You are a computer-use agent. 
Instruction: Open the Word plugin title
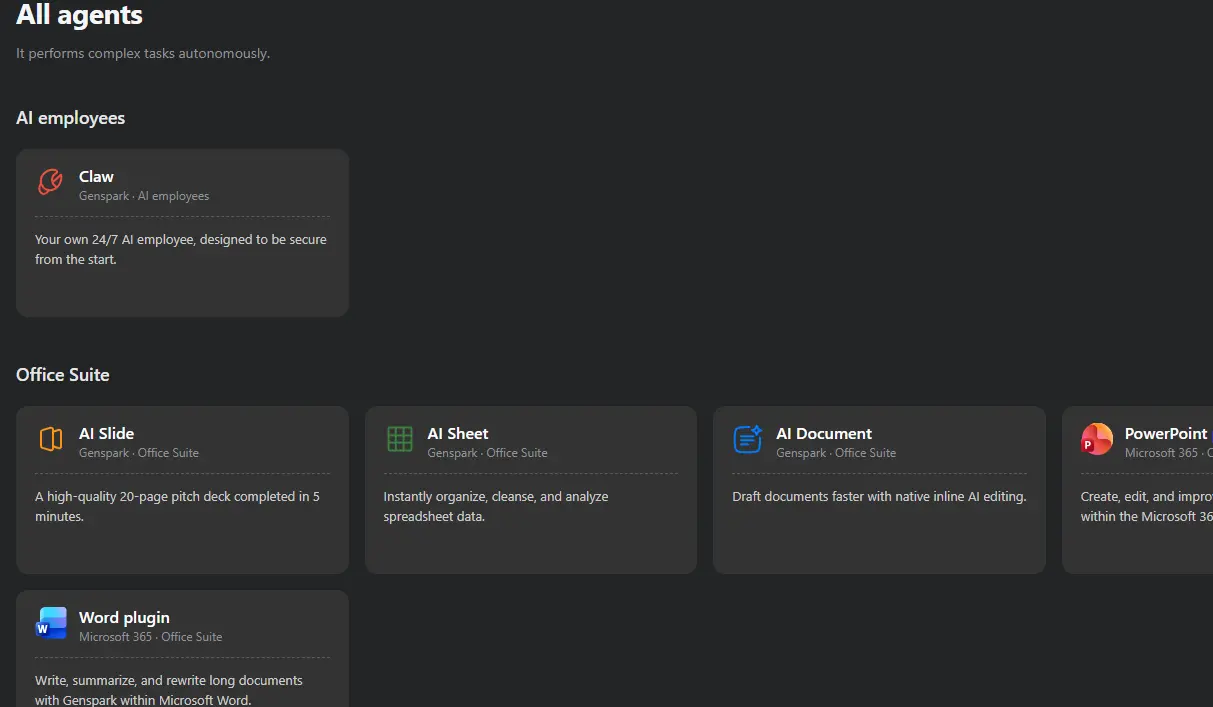click(124, 618)
